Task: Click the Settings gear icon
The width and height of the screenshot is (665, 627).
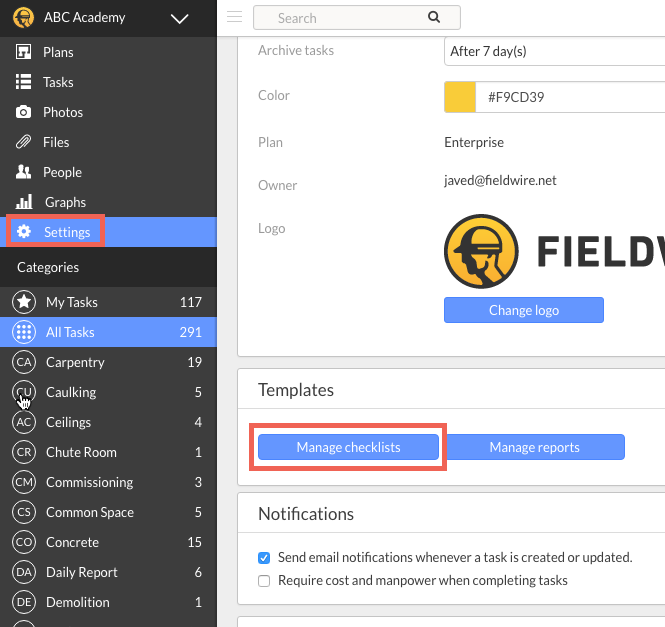Action: point(24,232)
